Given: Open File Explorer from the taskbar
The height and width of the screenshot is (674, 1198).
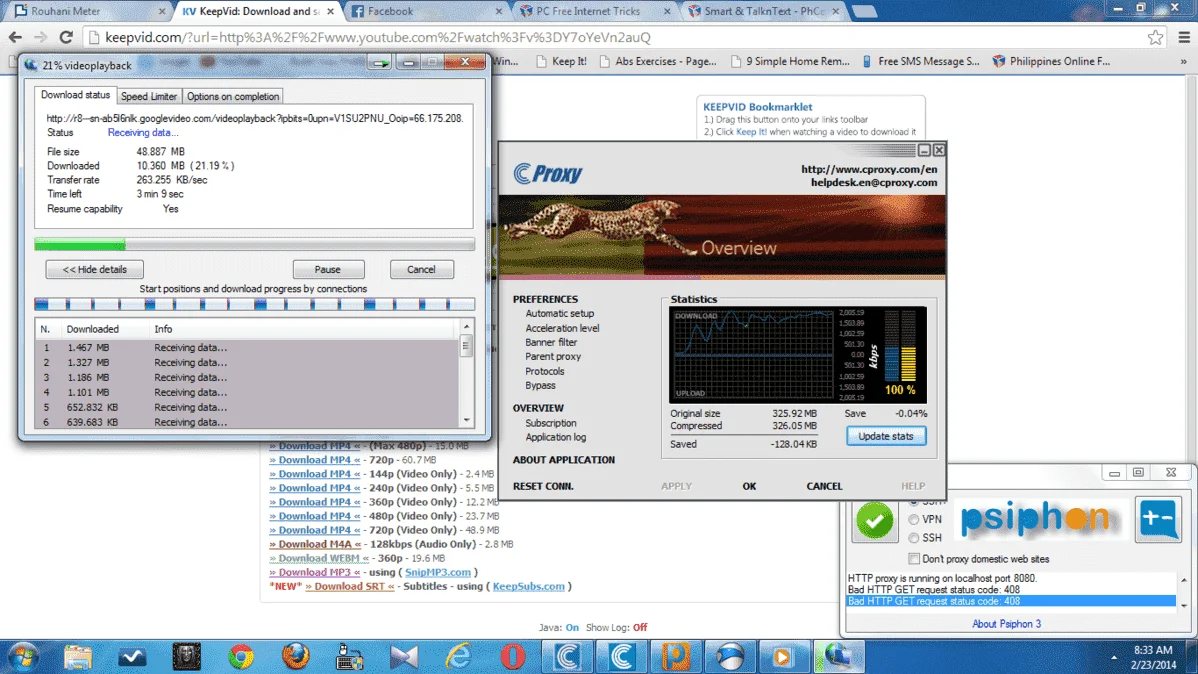Looking at the screenshot, I should click(78, 656).
